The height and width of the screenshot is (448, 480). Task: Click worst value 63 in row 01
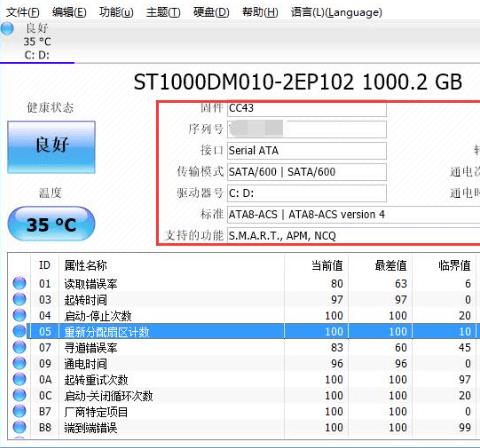point(401,284)
